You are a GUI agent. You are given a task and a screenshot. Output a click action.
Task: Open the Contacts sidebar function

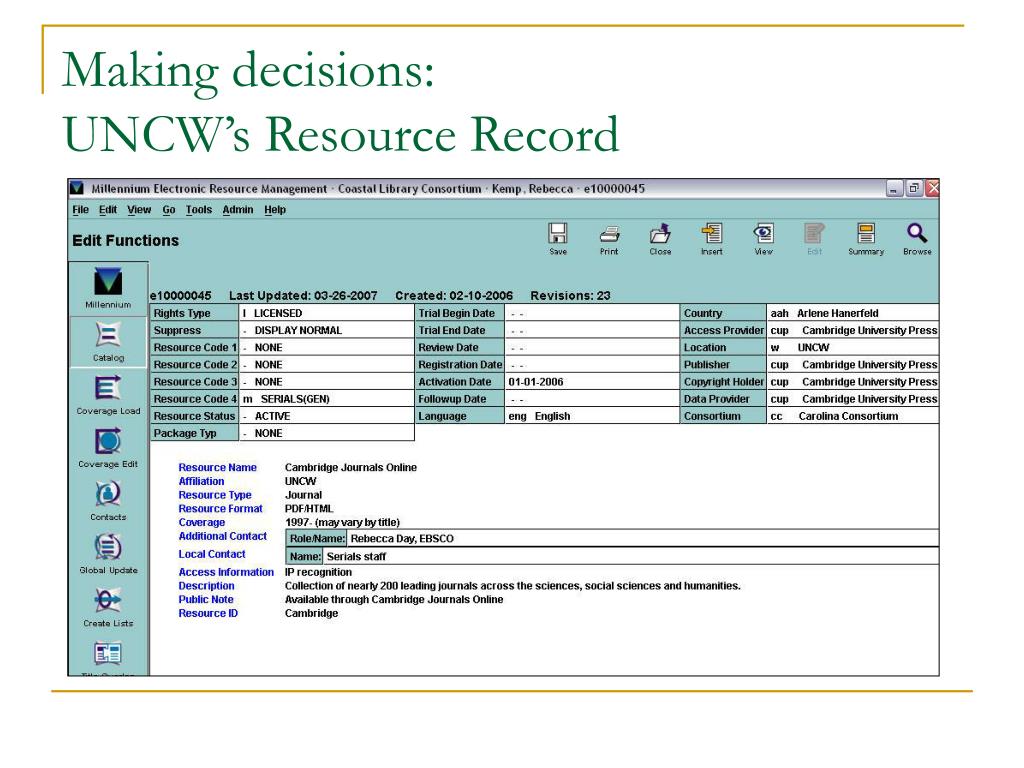click(108, 501)
